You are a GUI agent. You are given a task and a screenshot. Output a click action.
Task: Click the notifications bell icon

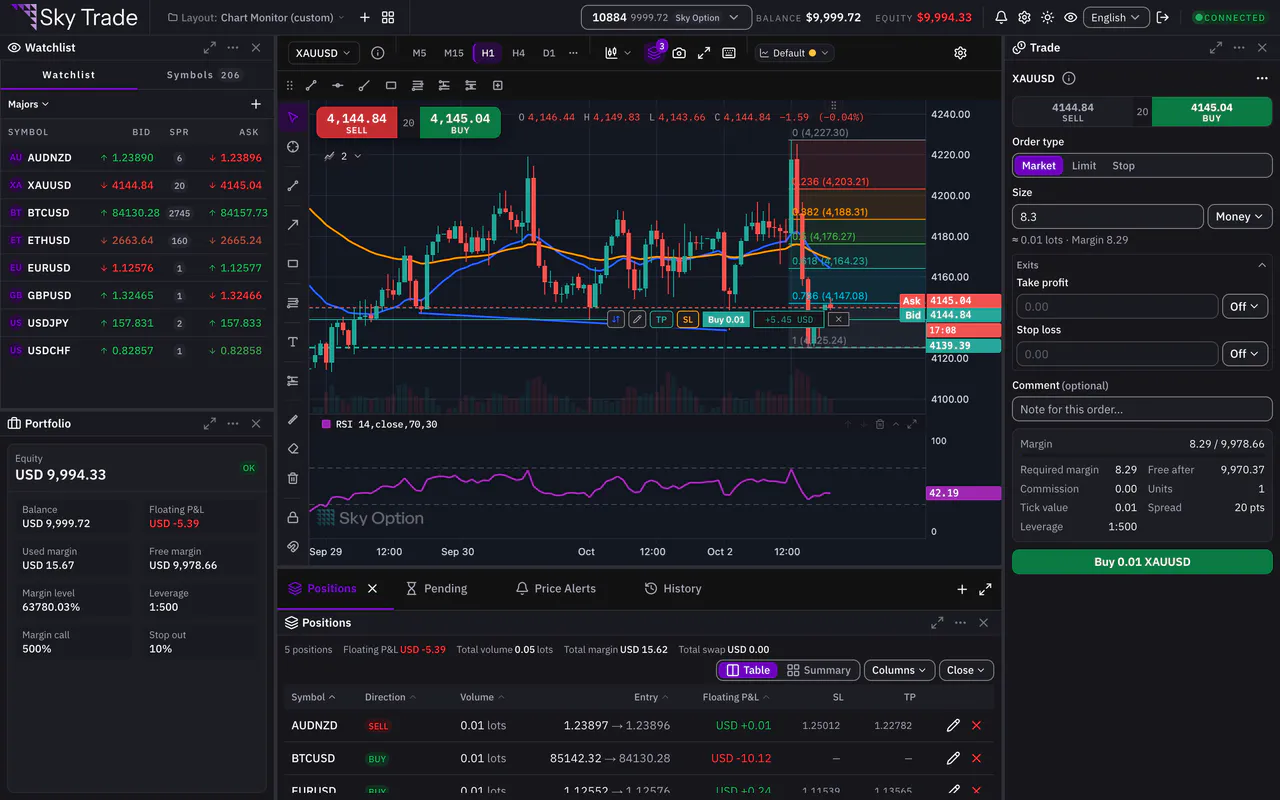click(1001, 18)
